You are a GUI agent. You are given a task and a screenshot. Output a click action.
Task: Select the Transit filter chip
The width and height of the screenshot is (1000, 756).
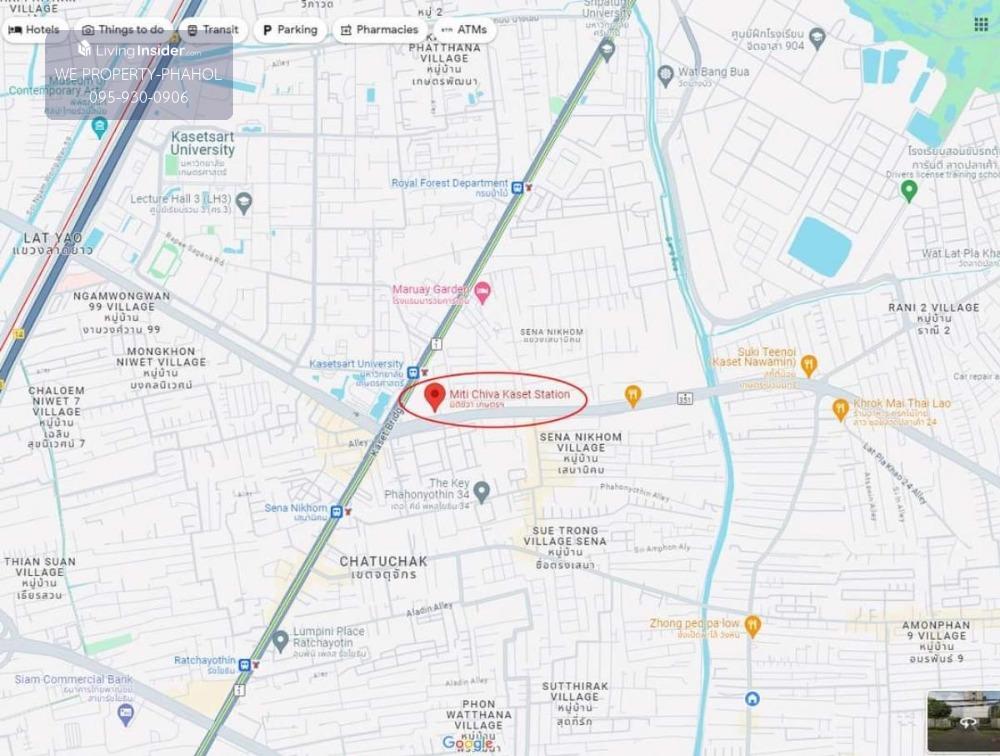pyautogui.click(x=213, y=29)
